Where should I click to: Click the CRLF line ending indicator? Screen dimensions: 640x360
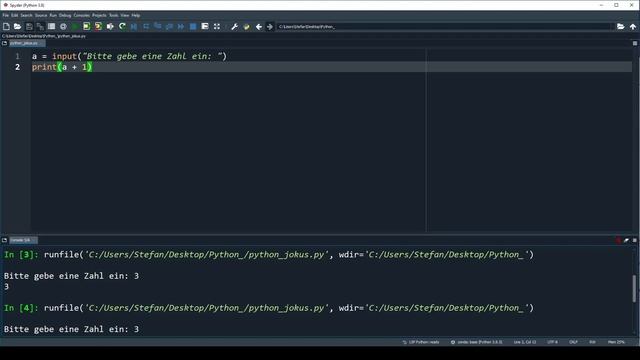click(573, 342)
